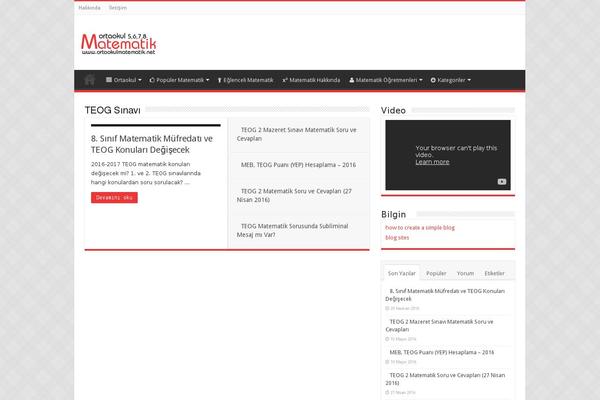This screenshot has width=600, height=400.
Task: Click the home icon in navigation bar
Action: point(90,80)
